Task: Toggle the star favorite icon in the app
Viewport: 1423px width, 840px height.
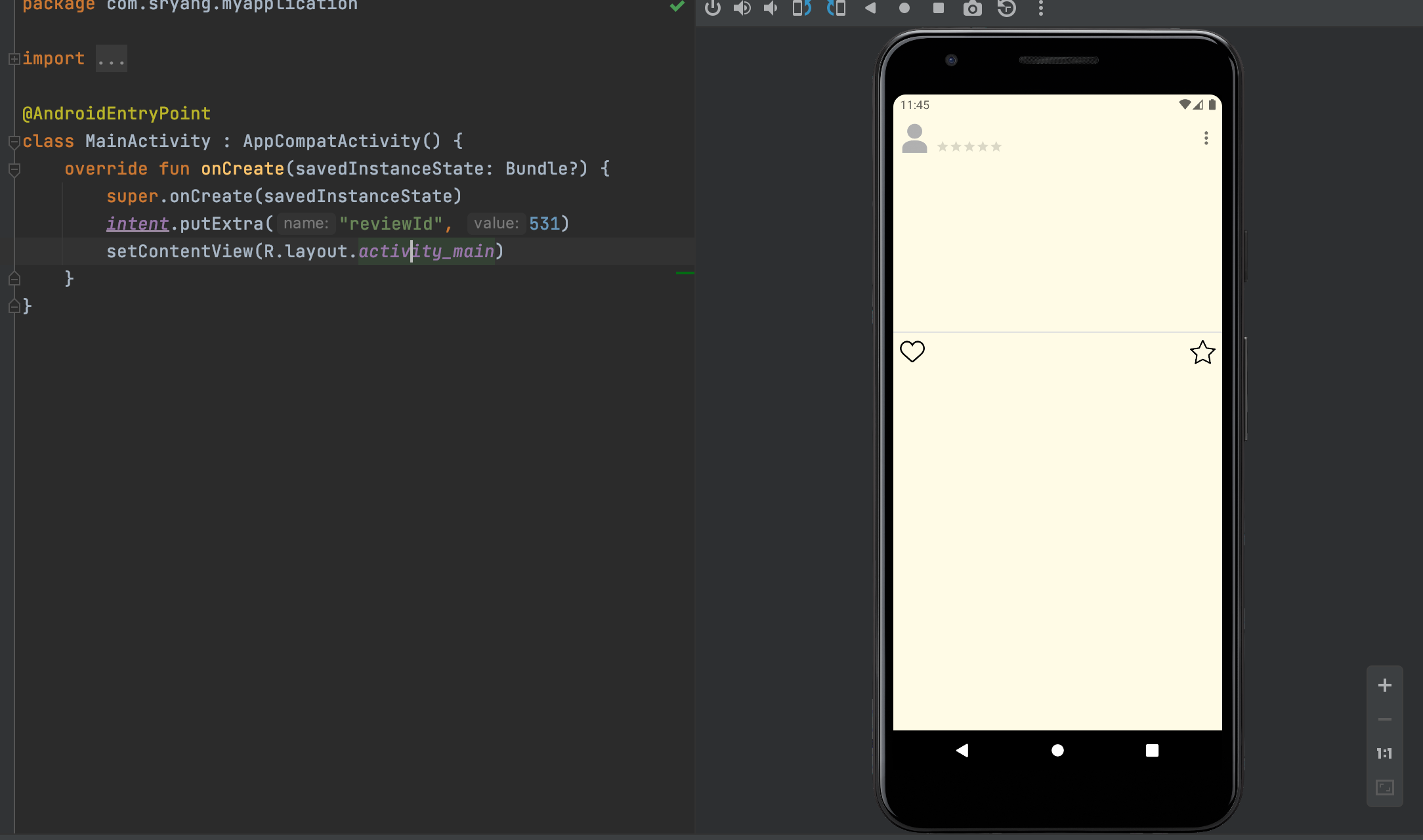Action: 1202,352
